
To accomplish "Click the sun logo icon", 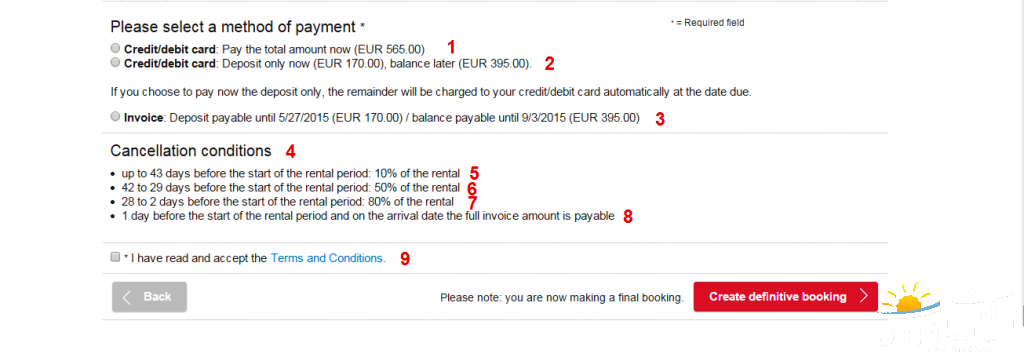I will coord(902,300).
